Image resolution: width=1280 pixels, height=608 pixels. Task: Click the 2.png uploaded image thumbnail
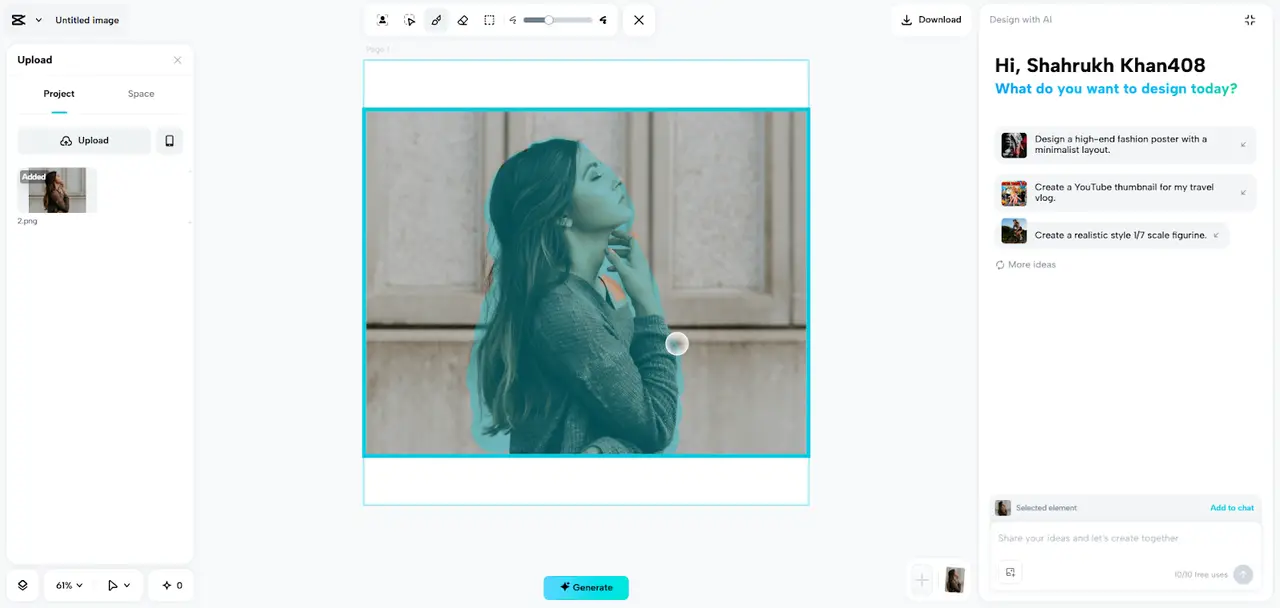click(x=57, y=190)
